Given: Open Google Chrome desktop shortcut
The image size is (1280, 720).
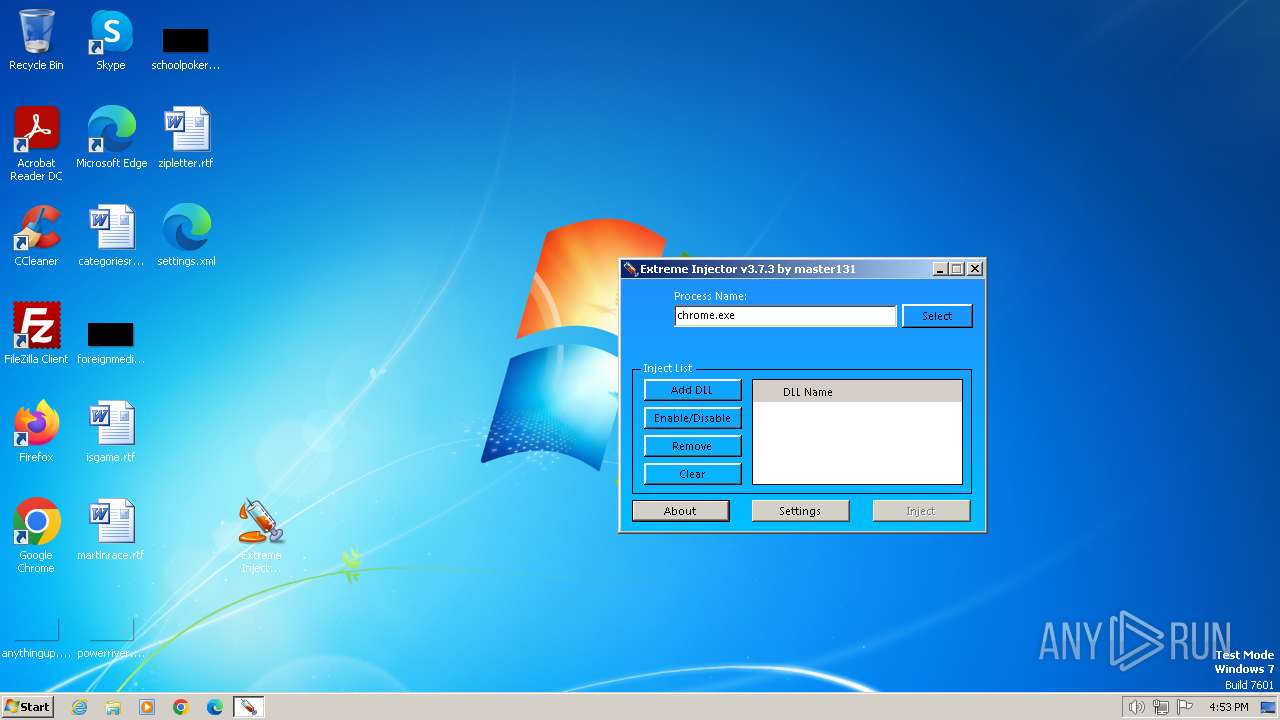Looking at the screenshot, I should tap(36, 535).
